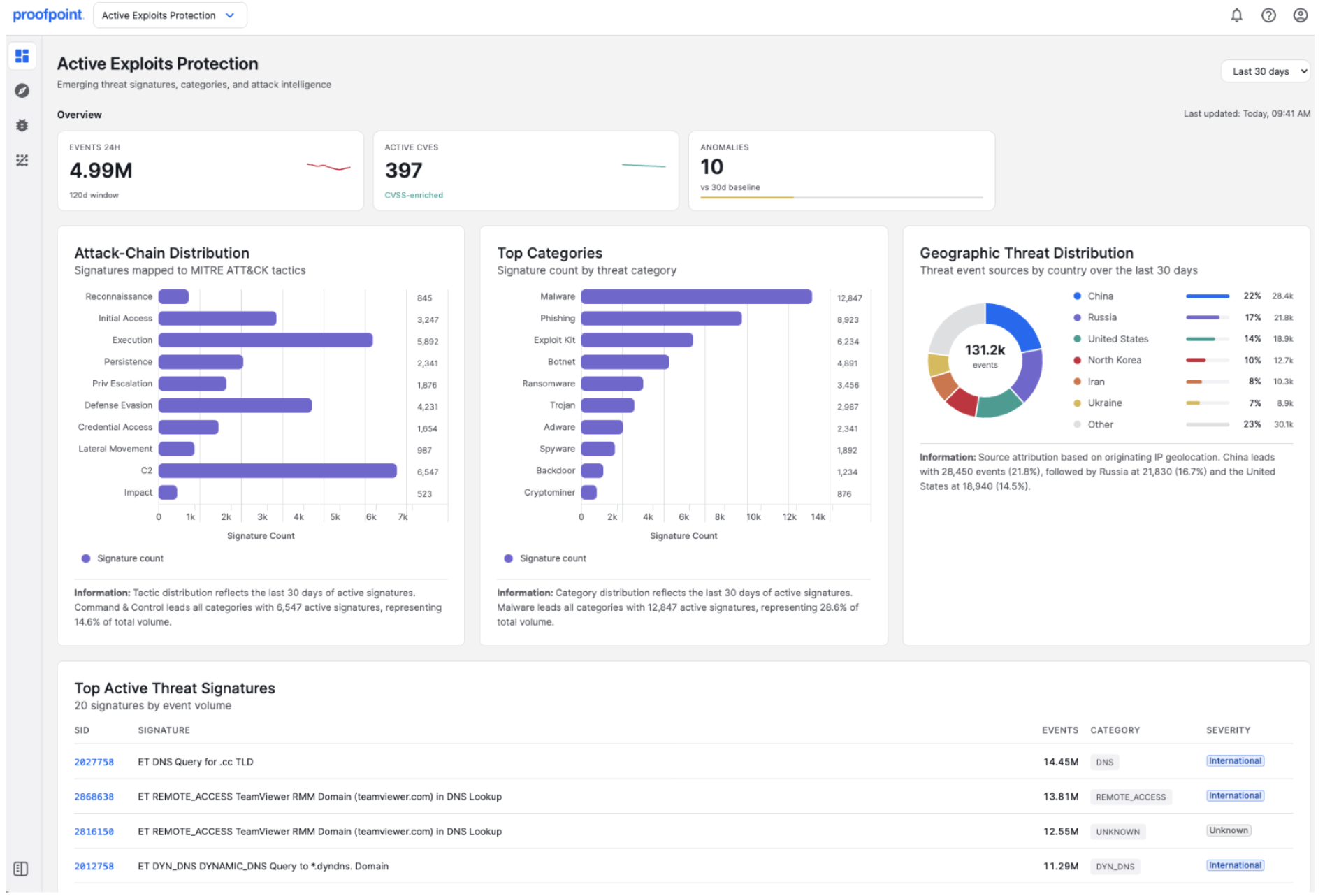Click the Anomalies baseline progress bar
The image size is (1325, 896).
point(841,198)
